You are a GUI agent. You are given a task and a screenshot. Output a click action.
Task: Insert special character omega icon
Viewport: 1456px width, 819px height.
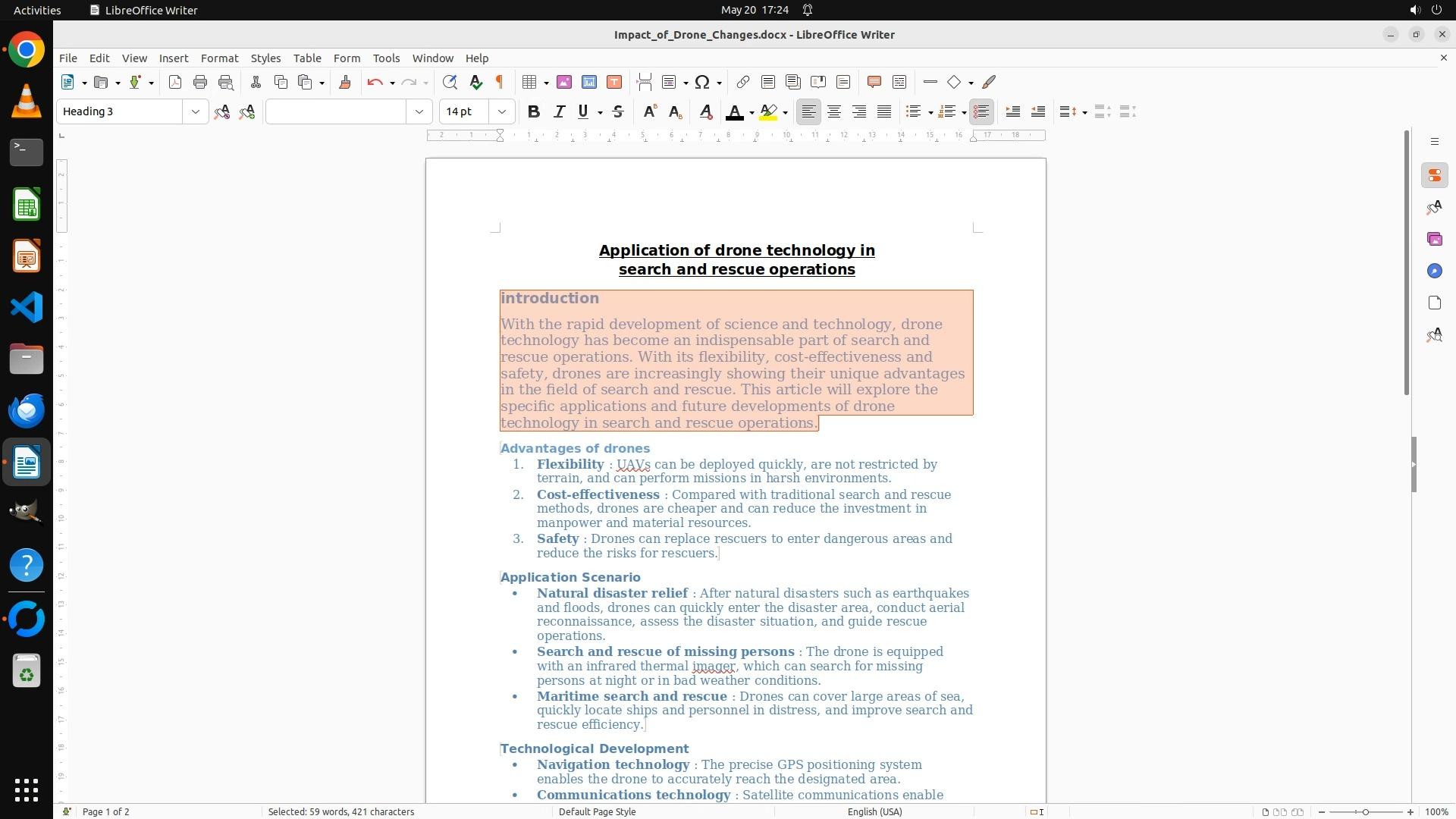click(x=702, y=82)
